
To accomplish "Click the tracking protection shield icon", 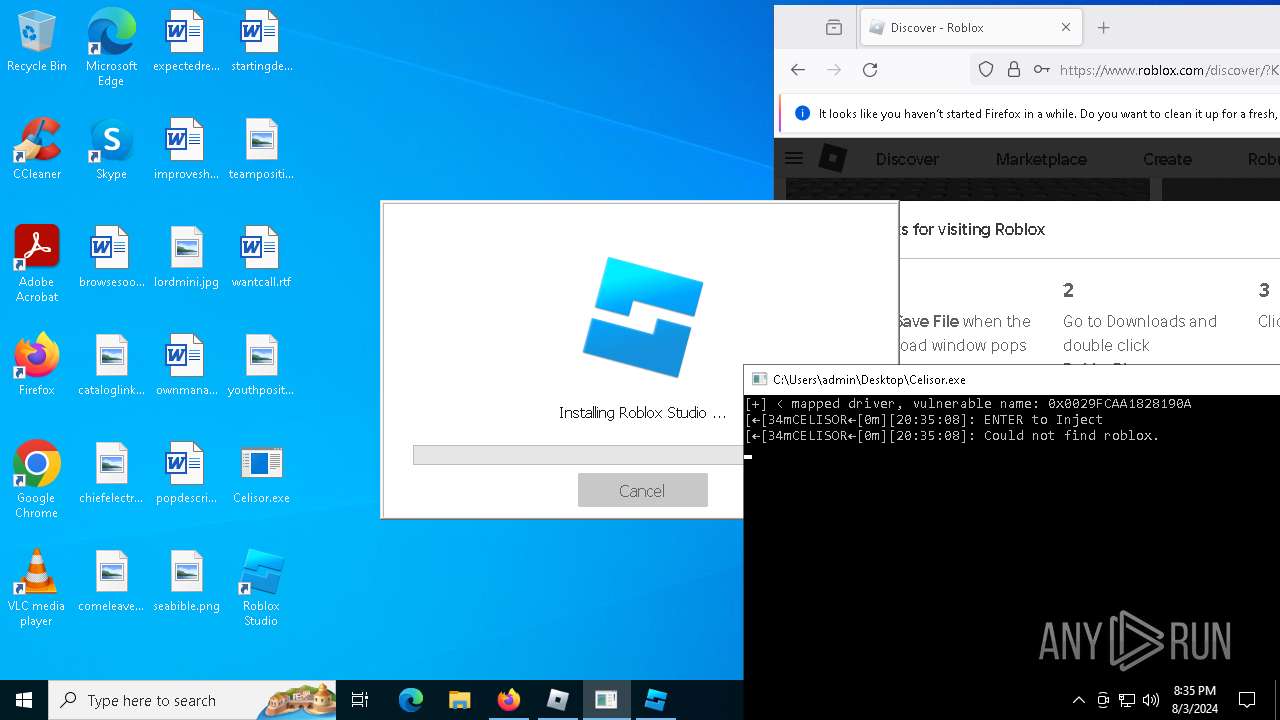I will point(986,69).
